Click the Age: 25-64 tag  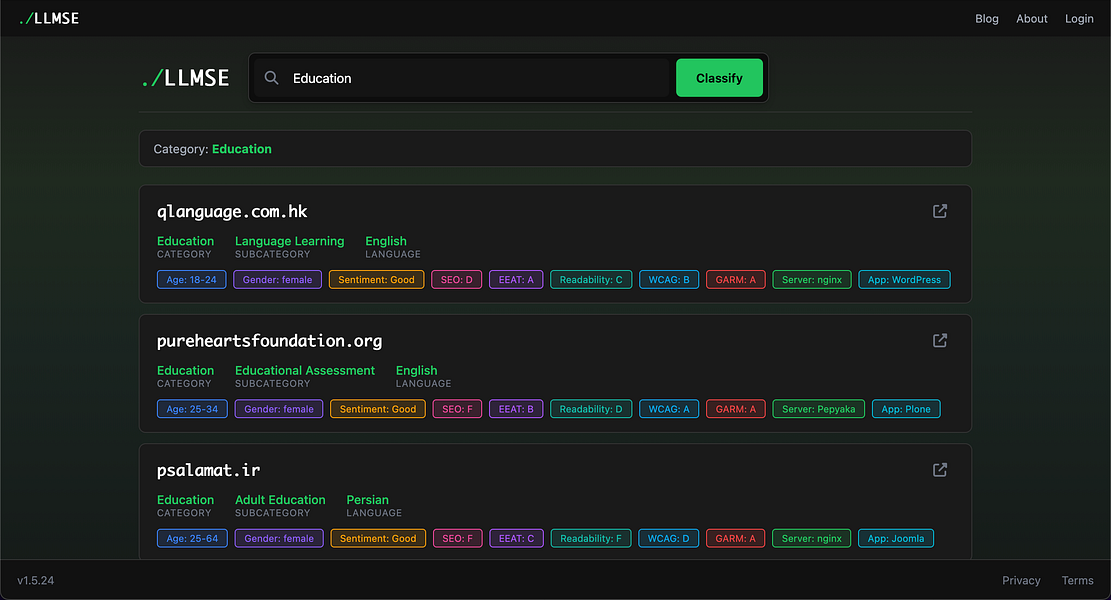tap(192, 538)
